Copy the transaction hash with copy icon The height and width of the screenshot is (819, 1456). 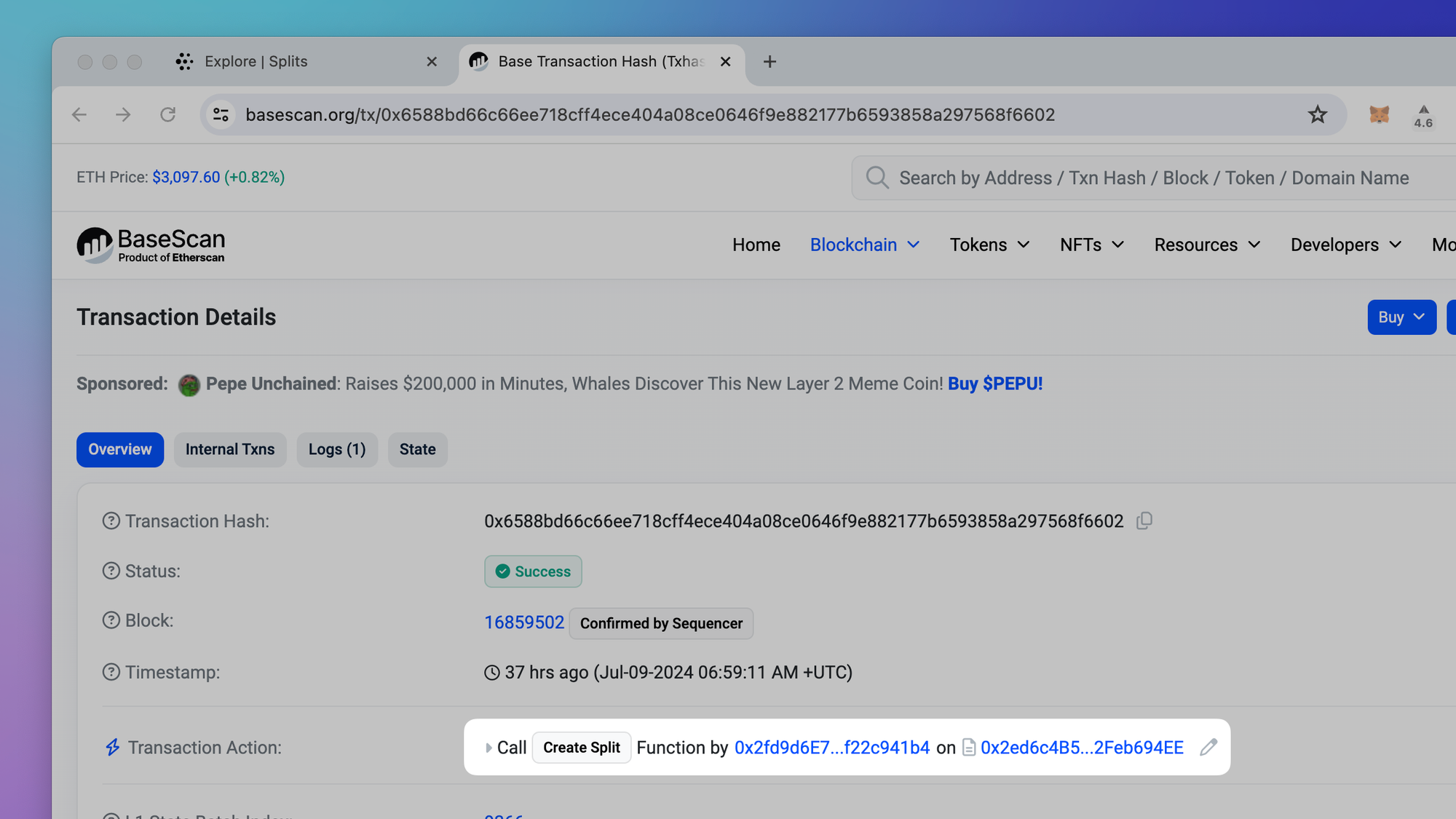click(1144, 521)
